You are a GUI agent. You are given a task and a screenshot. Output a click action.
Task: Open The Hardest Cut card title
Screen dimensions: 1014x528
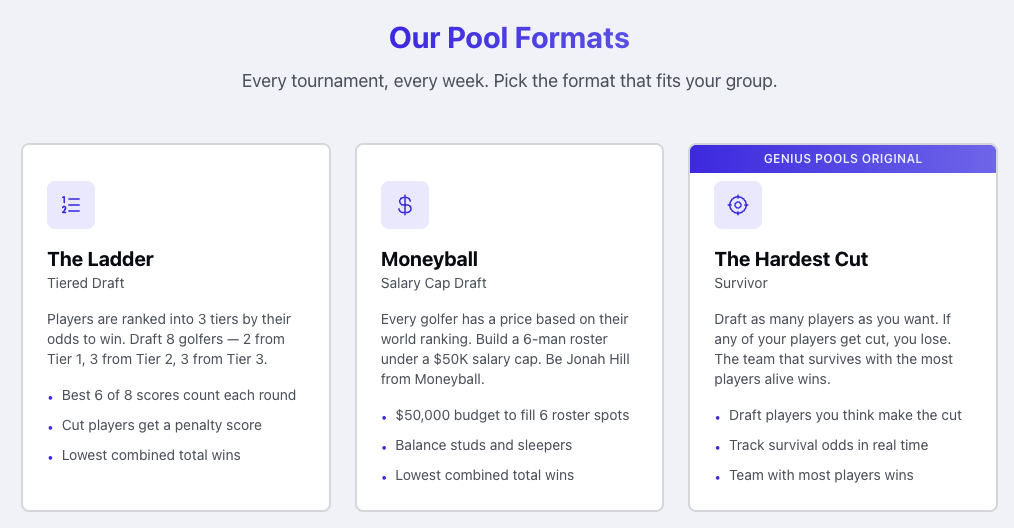point(791,259)
